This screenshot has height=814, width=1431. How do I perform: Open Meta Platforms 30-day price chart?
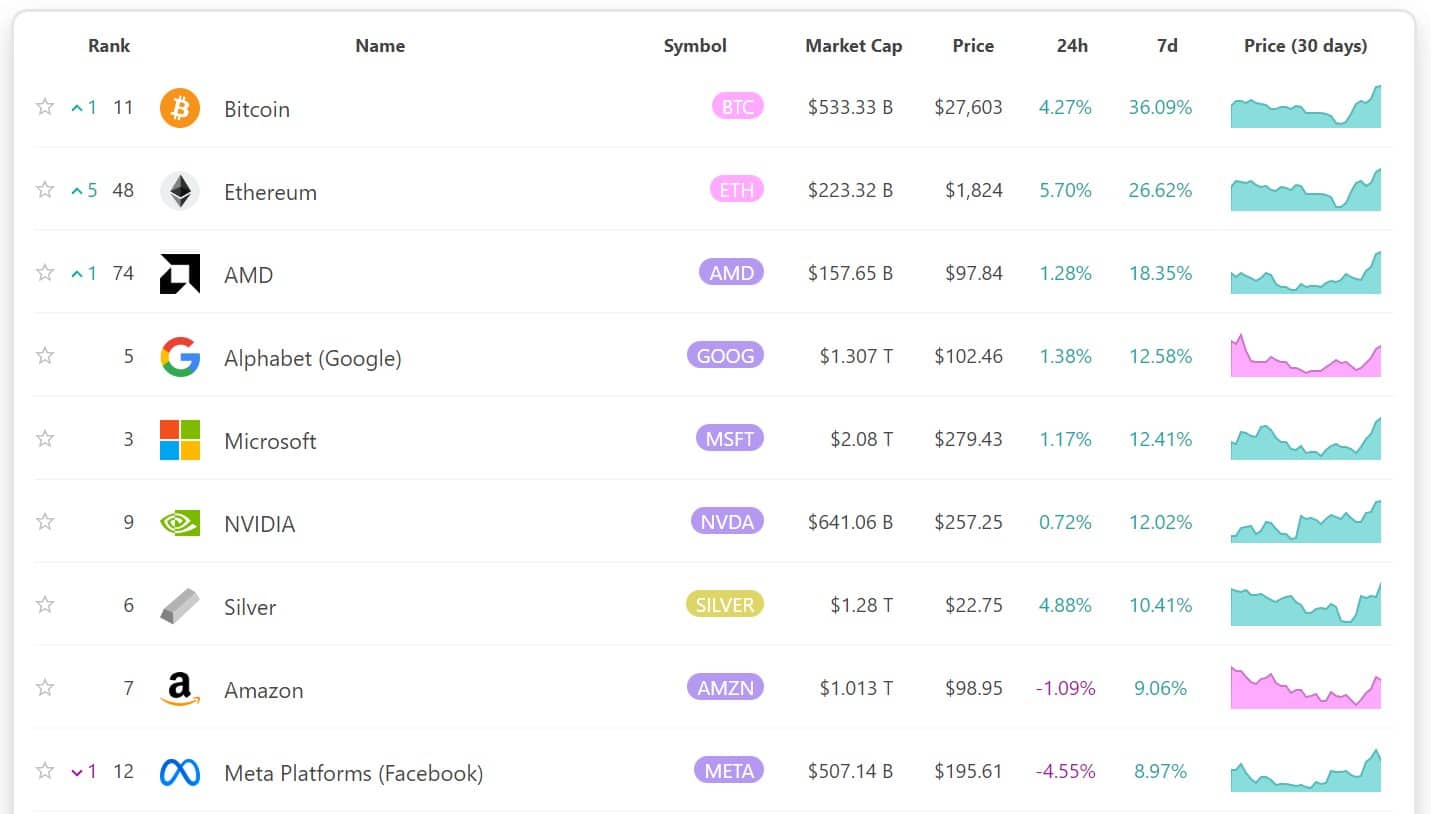coord(1306,771)
